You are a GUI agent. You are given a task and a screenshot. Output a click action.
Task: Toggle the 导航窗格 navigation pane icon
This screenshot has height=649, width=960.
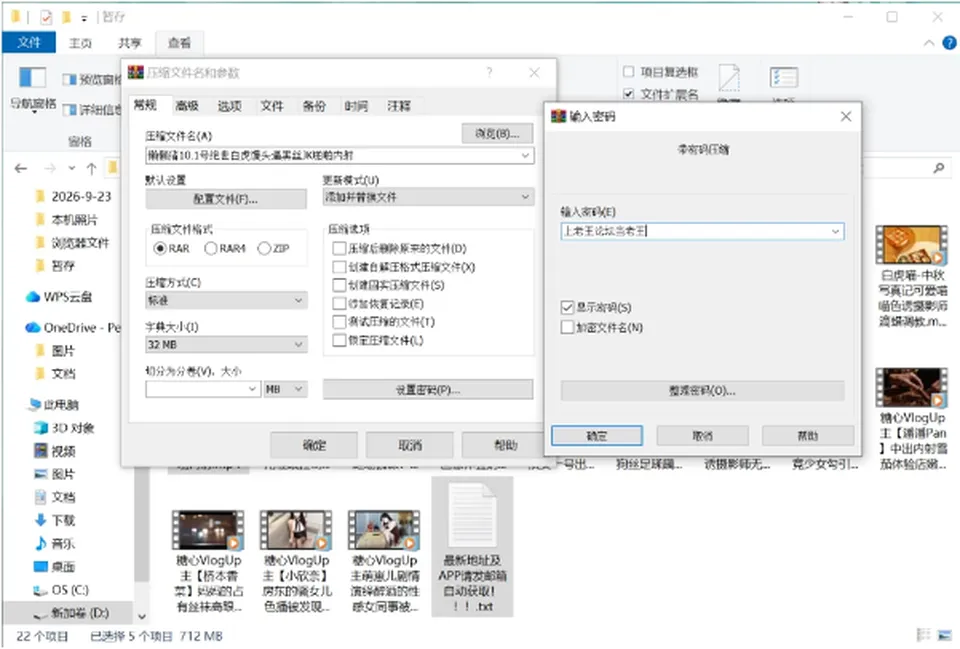(x=32, y=78)
